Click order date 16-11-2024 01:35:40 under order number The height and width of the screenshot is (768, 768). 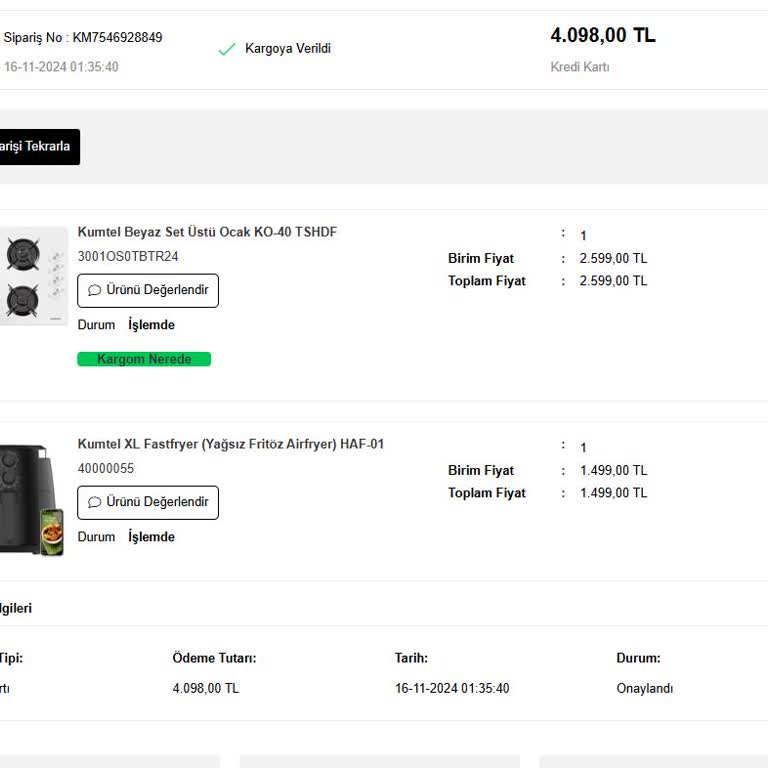tap(61, 67)
